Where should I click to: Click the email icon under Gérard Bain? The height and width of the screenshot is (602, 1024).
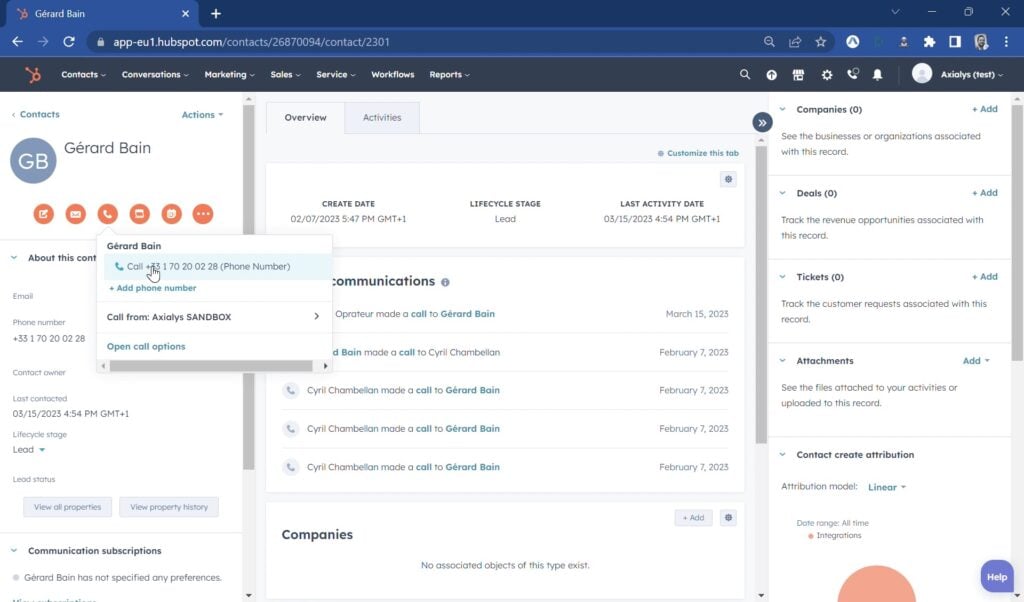[76, 214]
